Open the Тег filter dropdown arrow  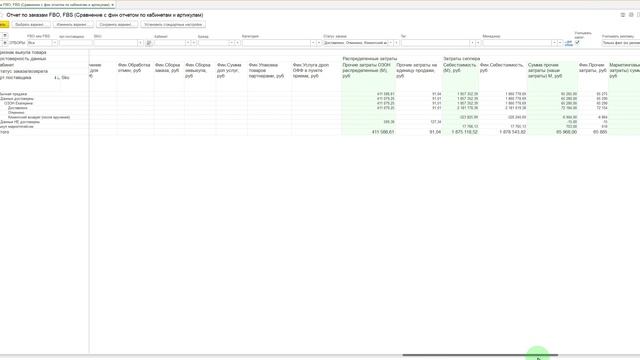coord(472,43)
